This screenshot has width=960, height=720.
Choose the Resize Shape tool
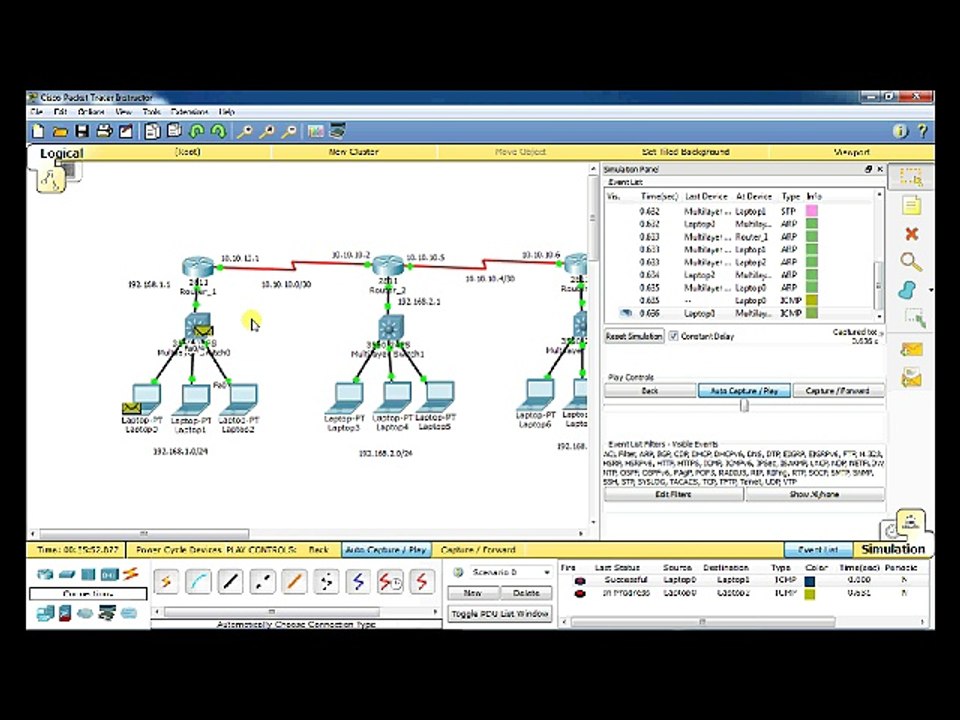pyautogui.click(x=913, y=318)
